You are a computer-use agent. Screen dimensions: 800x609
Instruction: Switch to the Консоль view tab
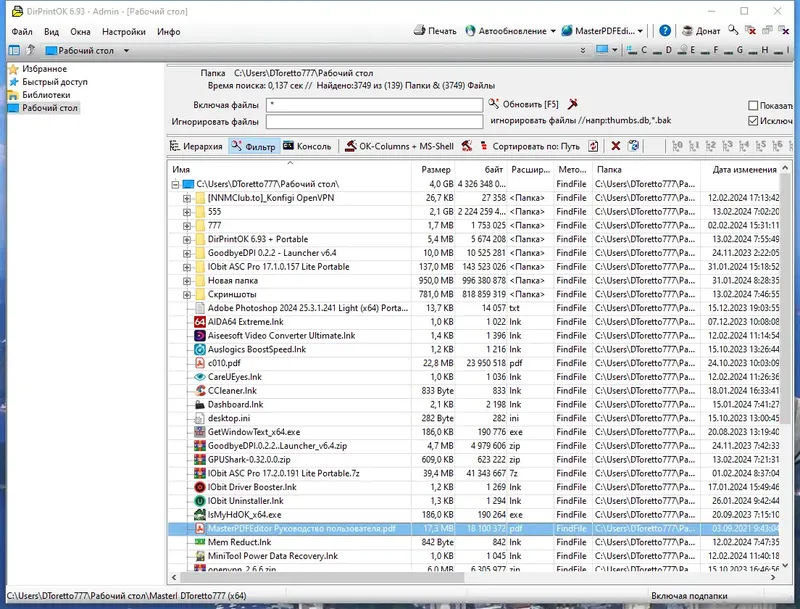(307, 146)
